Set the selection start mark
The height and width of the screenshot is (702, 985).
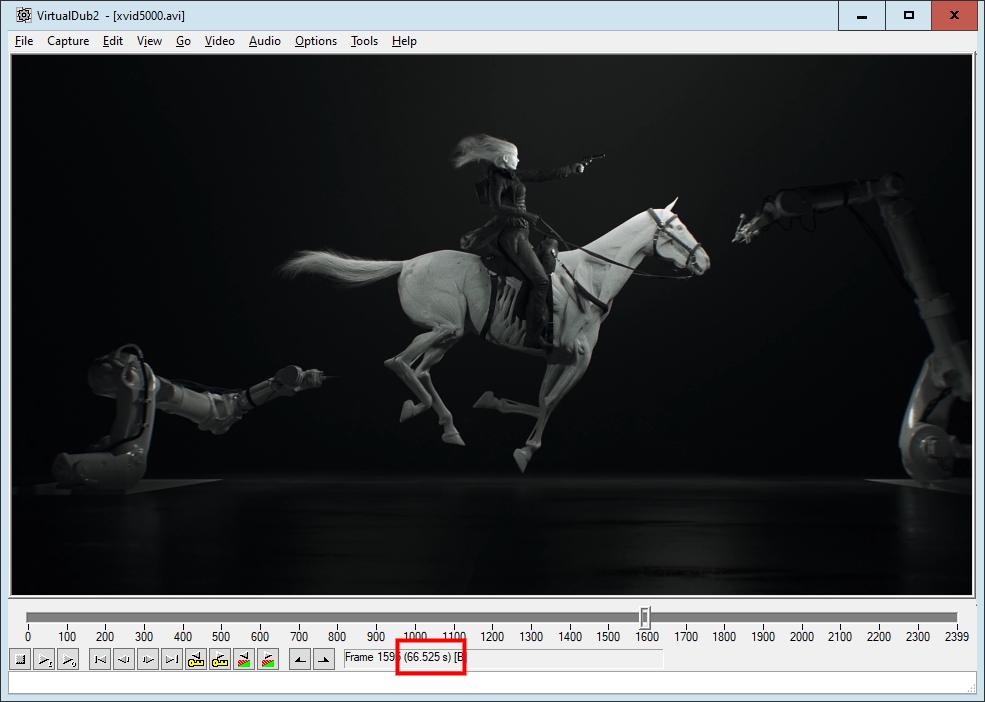(x=300, y=659)
